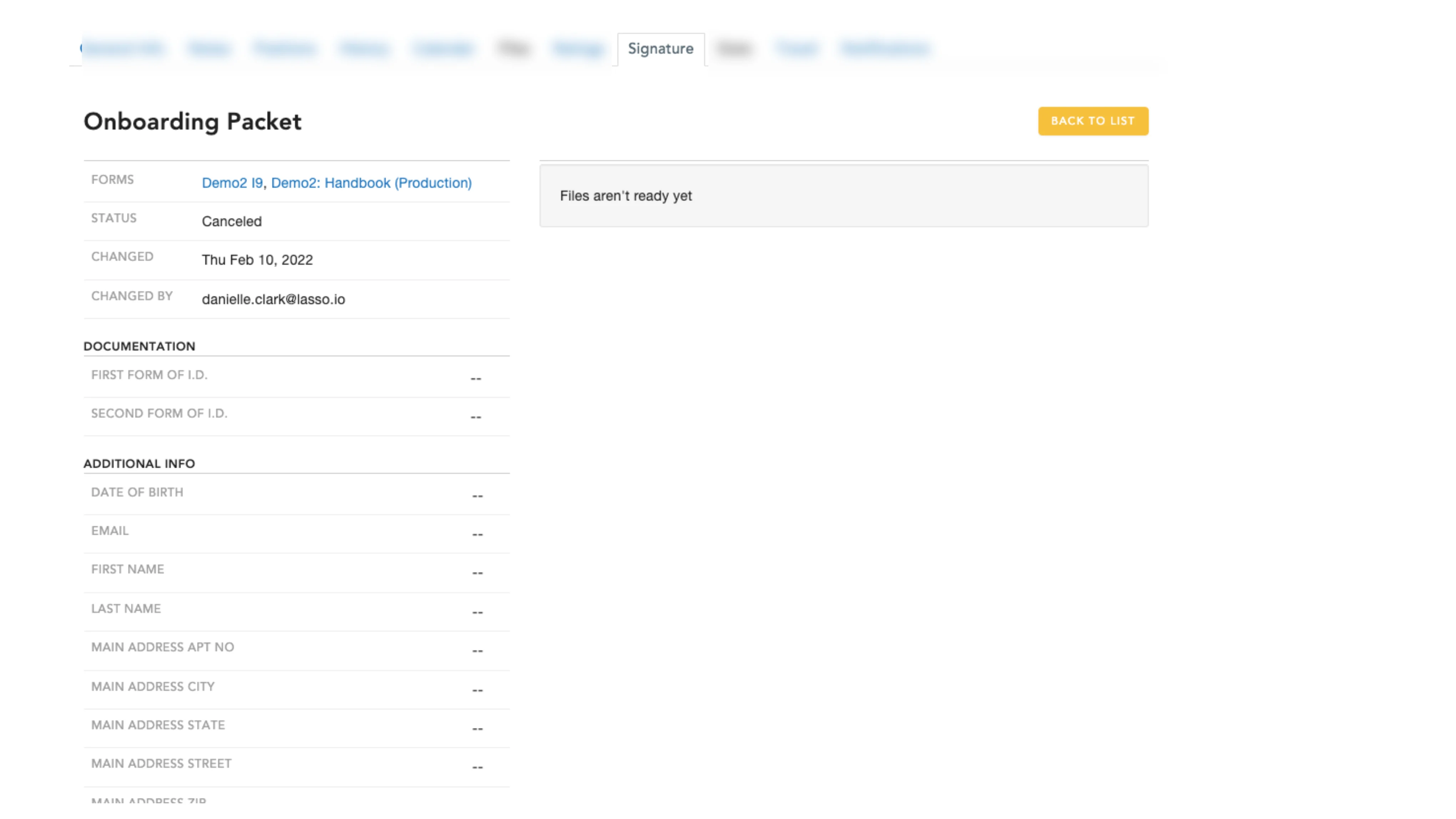The width and height of the screenshot is (1456, 819).
Task: Click the Additional Info section header
Action: coord(139,464)
